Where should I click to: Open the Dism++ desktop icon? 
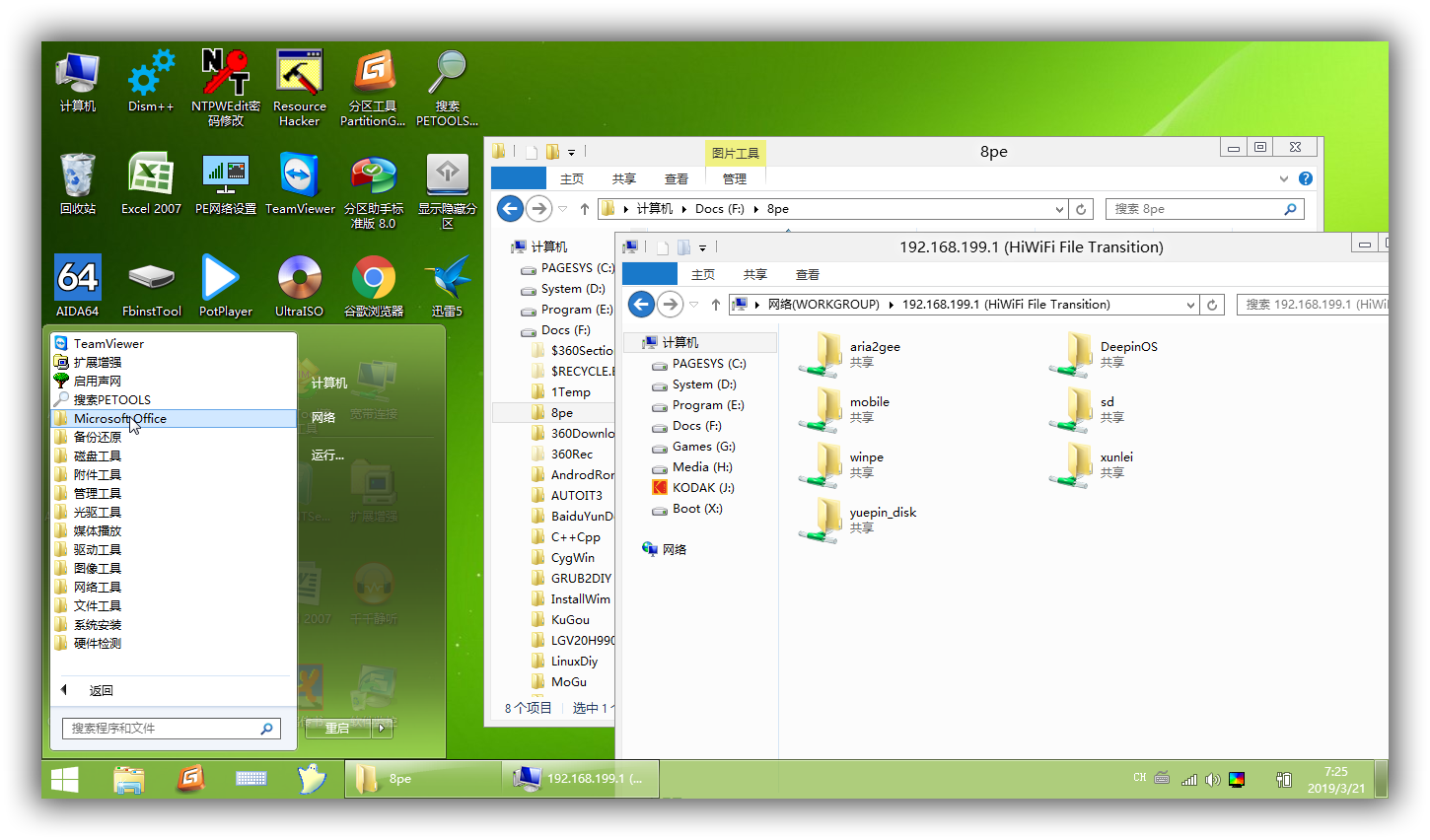coord(151,81)
